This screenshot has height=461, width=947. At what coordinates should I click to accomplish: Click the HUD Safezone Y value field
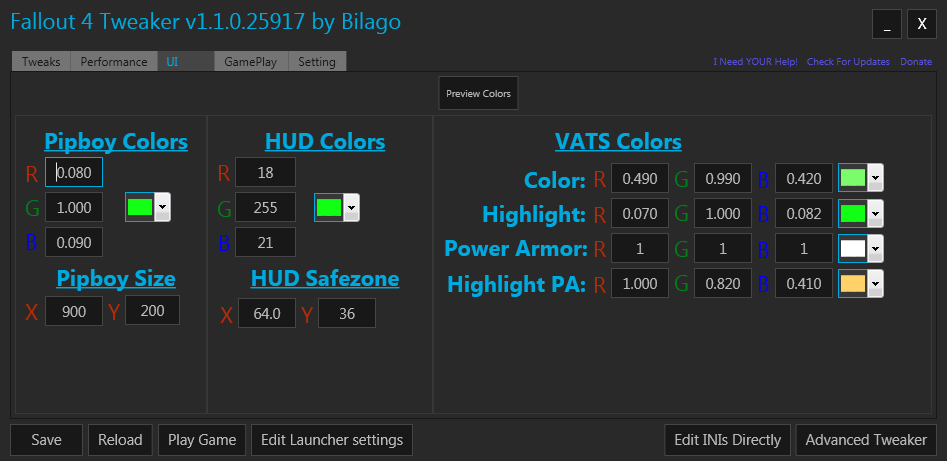346,314
